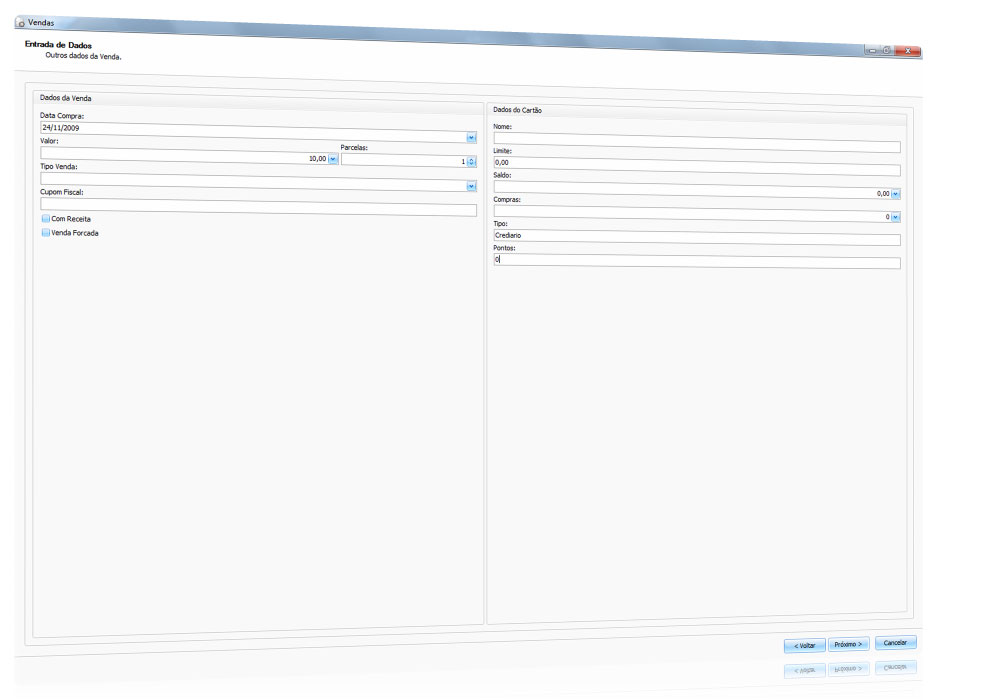Screen dimensions: 982x700
Task: Open the Valor calculator dropdown arrow
Action: tap(333, 159)
